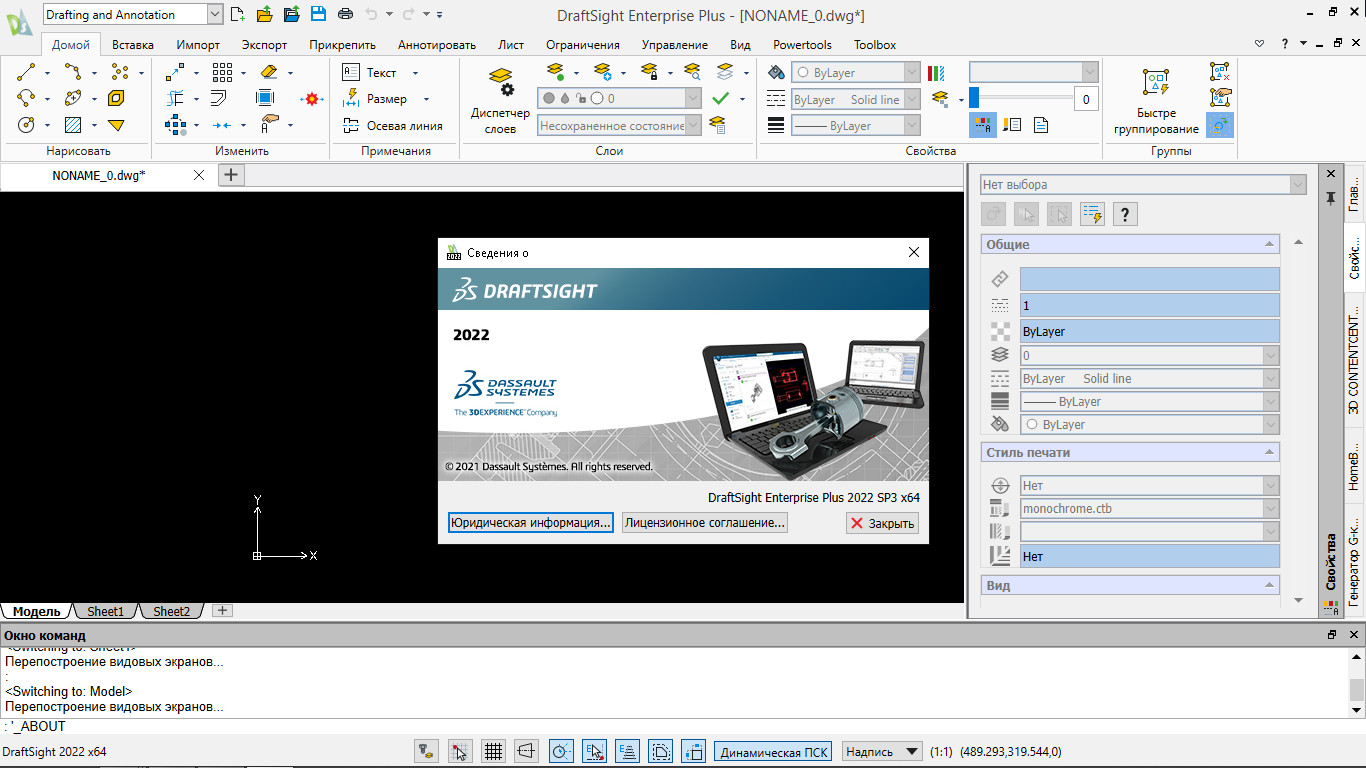
Task: Collapse the Общие properties section
Action: [x=1270, y=244]
